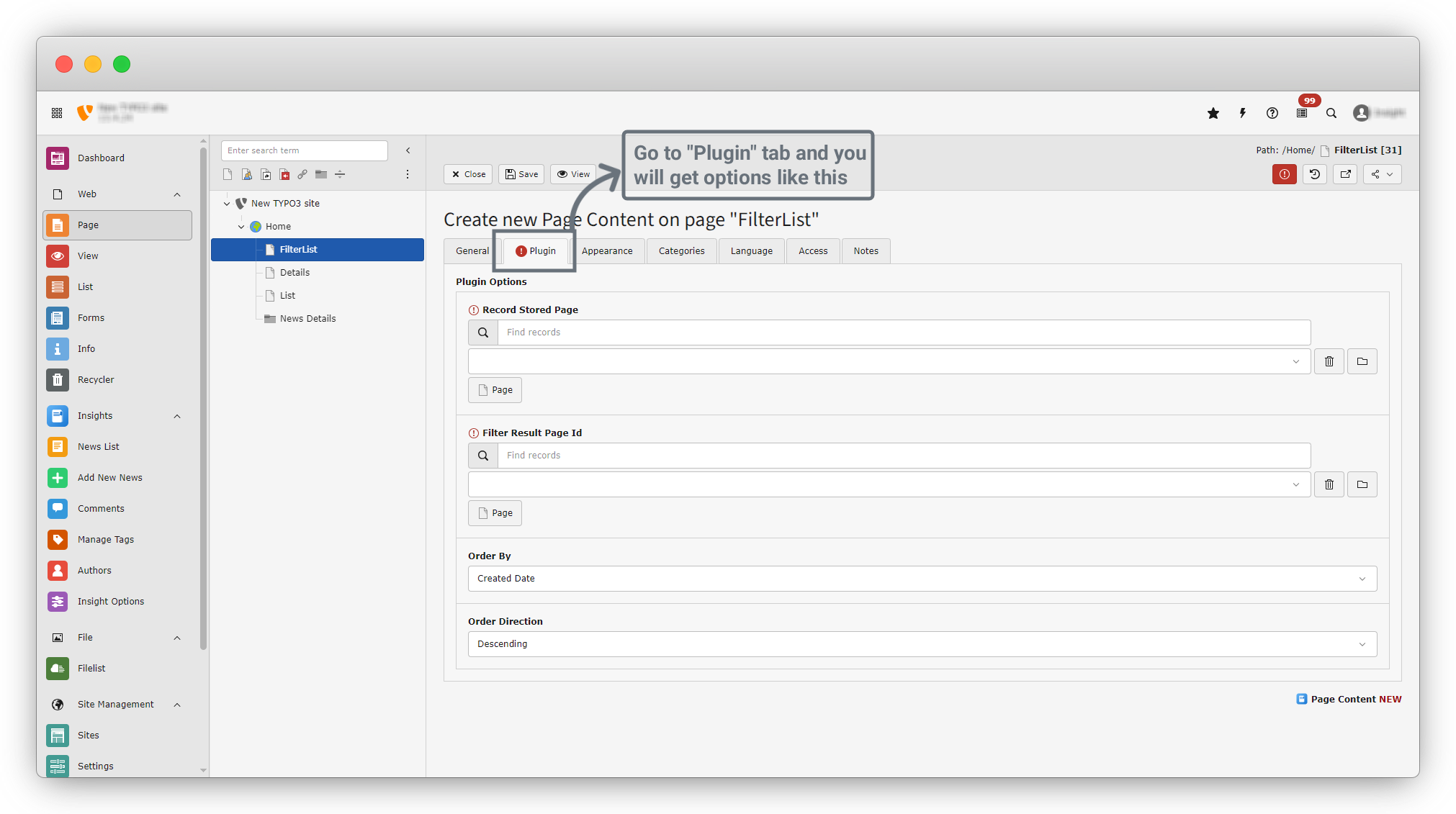
Task: Open system information list icon with 99 badge
Action: pos(1302,113)
